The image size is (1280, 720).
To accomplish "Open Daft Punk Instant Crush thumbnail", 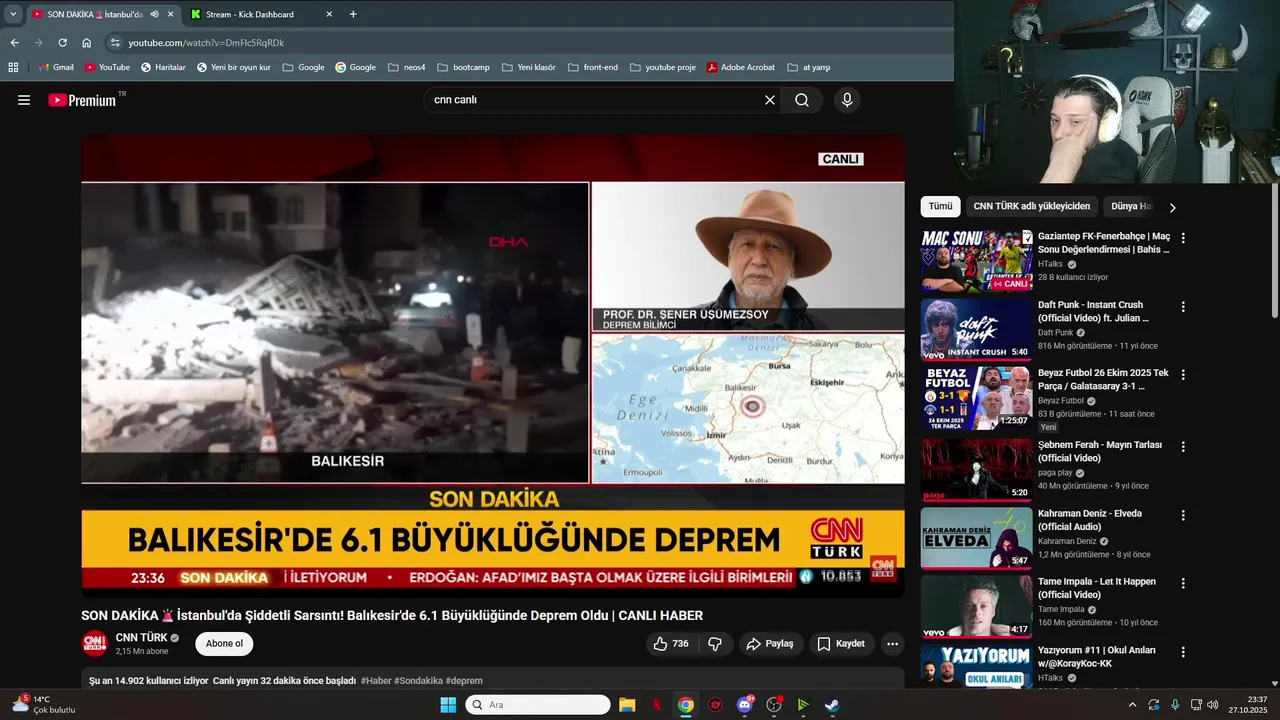I will click(976, 329).
